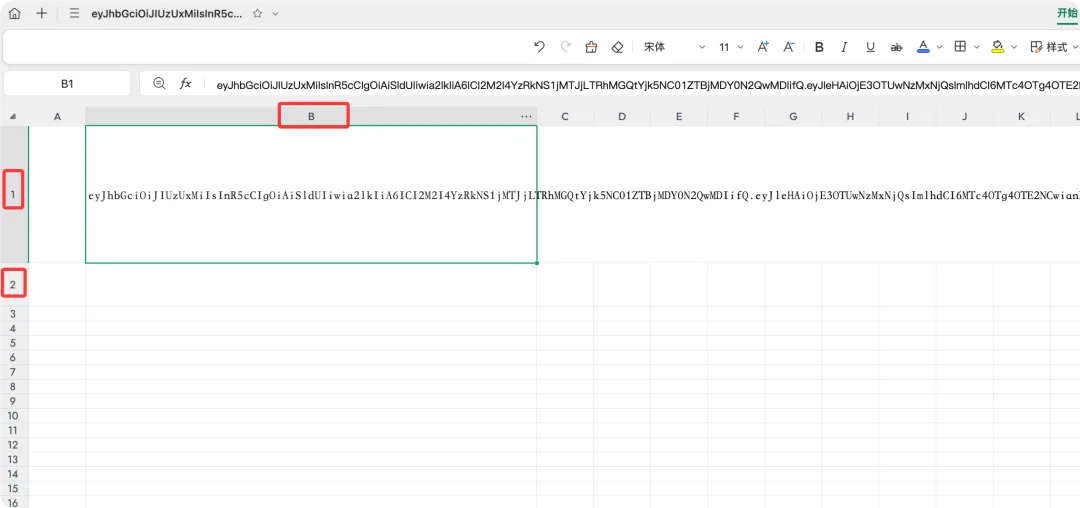Decrease font size with A- icon
The height and width of the screenshot is (508, 1080).
pyautogui.click(x=789, y=47)
